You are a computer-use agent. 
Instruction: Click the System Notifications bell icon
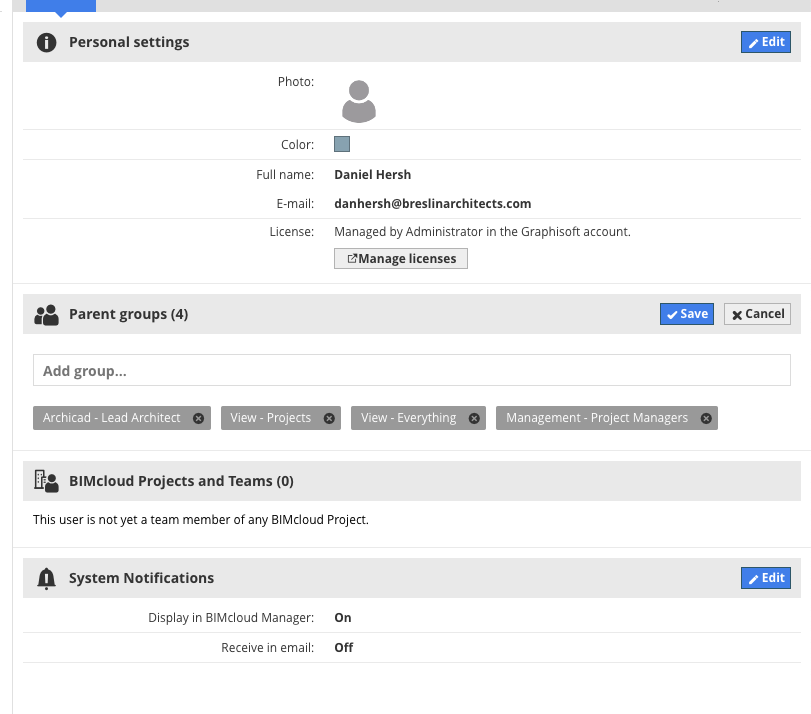click(x=46, y=578)
